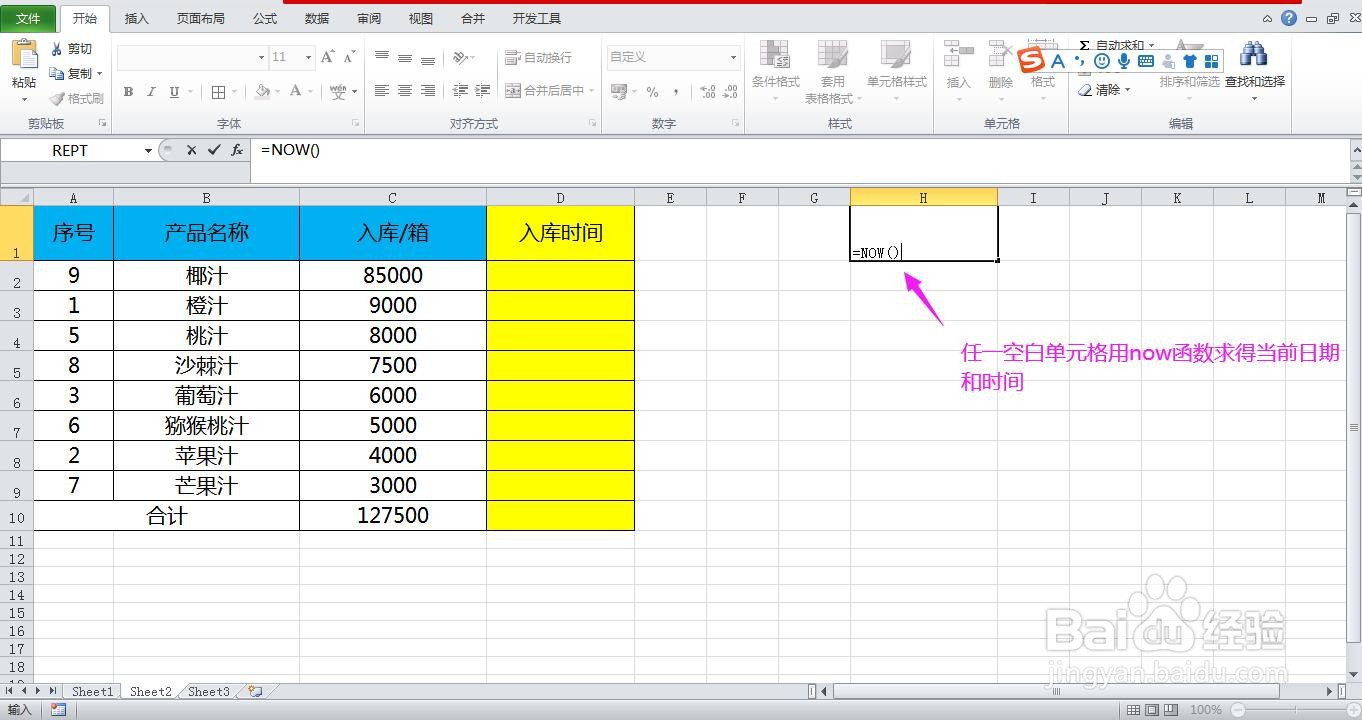Click the Excel Help question mark
The image size is (1362, 720).
(x=1289, y=18)
